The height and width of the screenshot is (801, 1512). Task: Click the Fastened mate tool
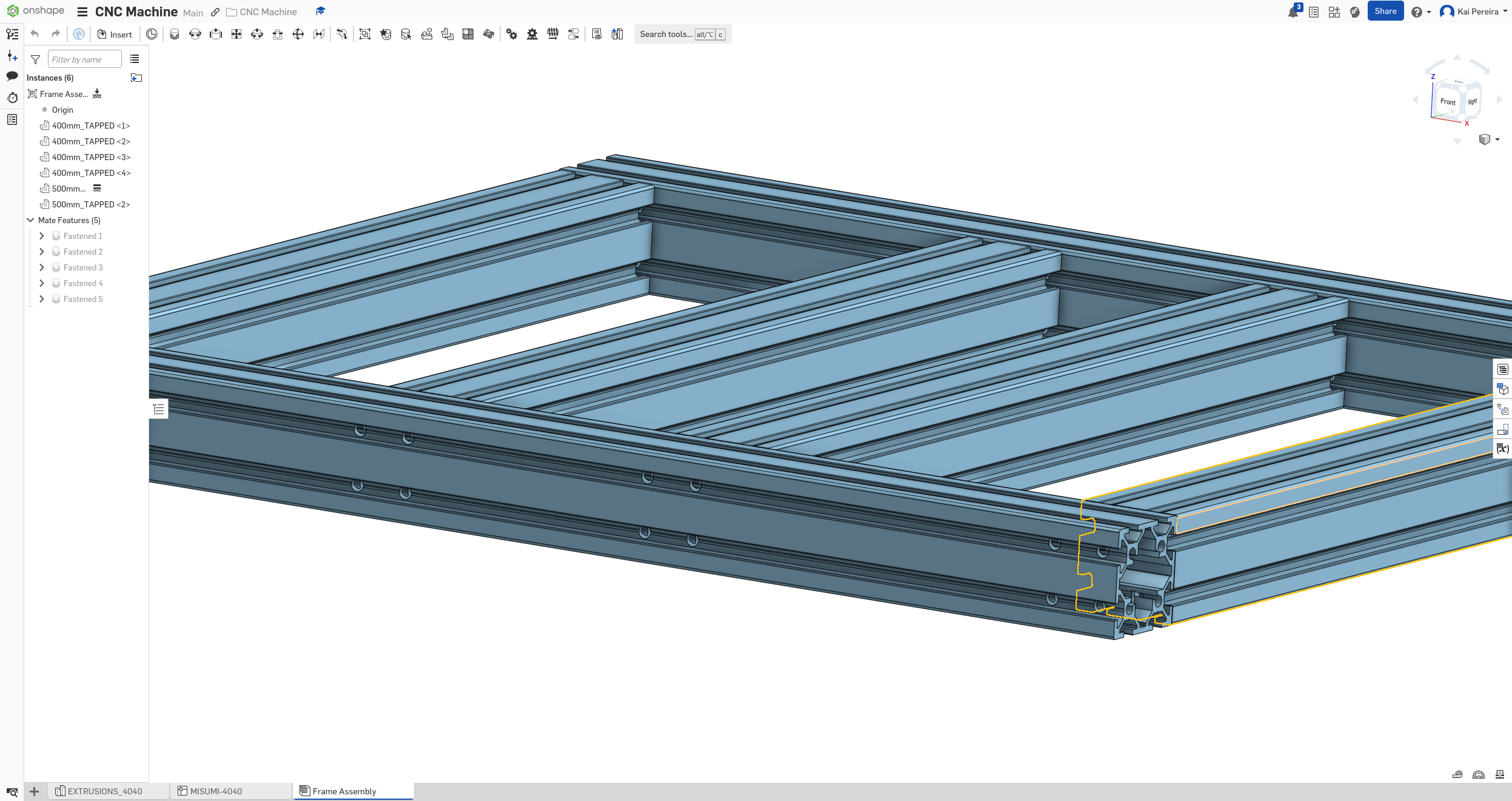(x=175, y=35)
